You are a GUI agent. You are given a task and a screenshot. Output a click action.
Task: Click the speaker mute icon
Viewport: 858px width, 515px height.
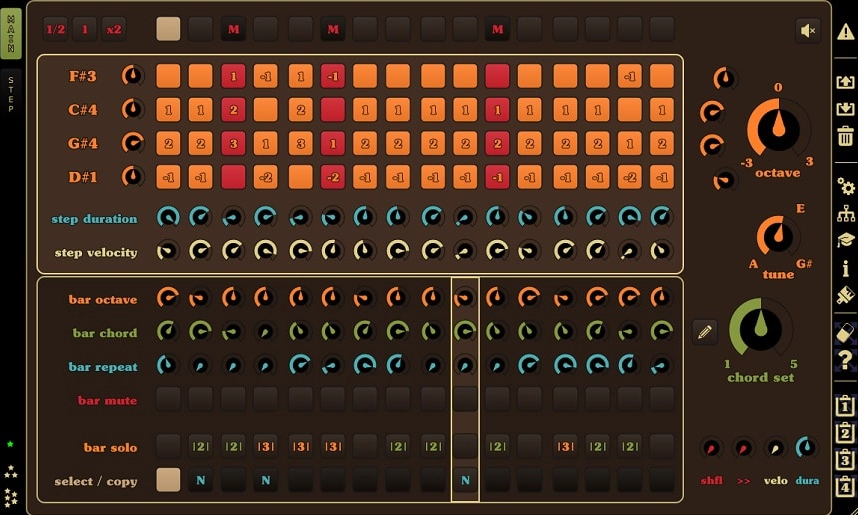[808, 31]
